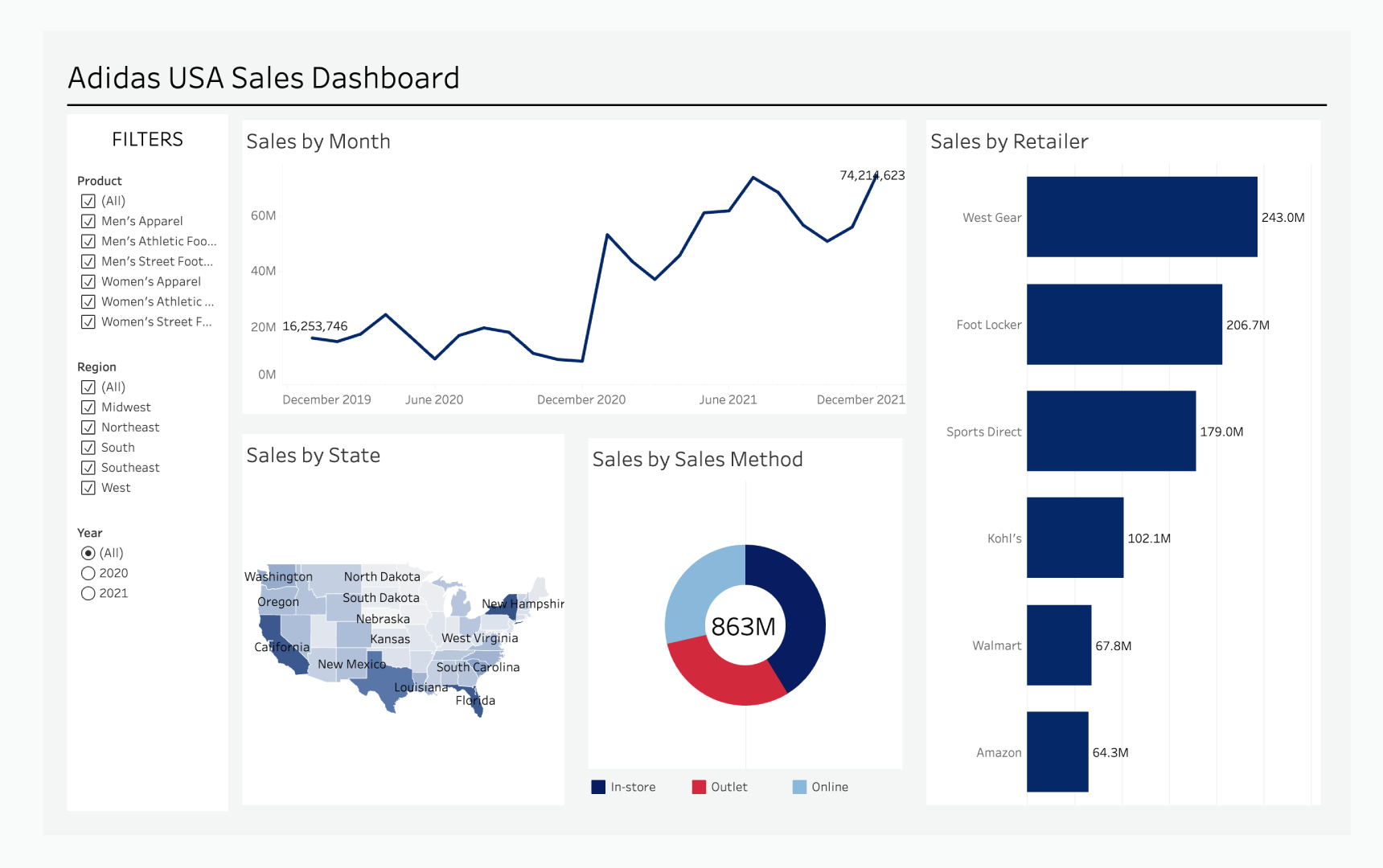Toggle the (All) checkbox under Product
The image size is (1383, 868).
point(88,201)
